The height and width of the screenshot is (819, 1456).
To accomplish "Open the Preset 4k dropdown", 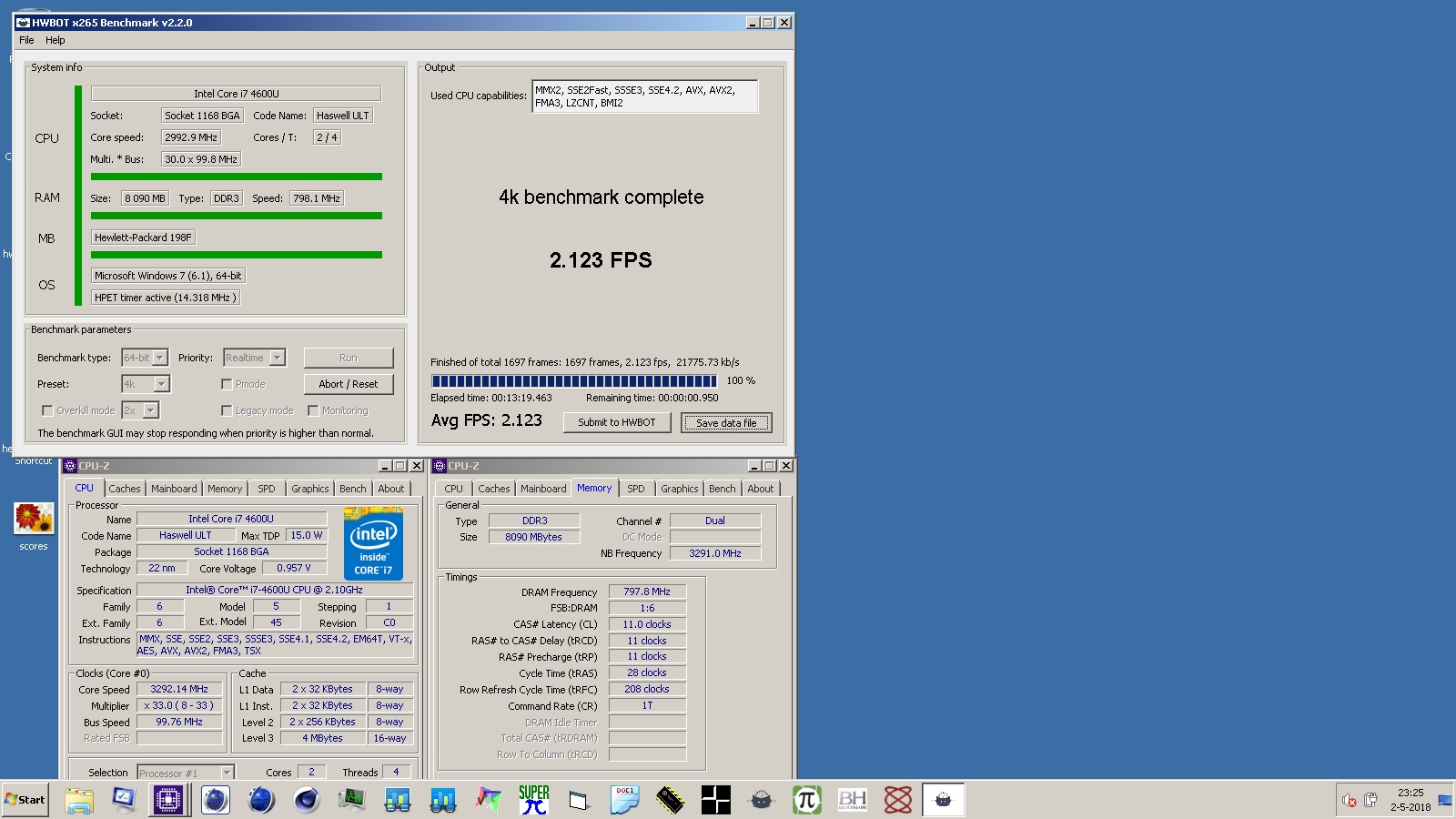I will pyautogui.click(x=146, y=384).
